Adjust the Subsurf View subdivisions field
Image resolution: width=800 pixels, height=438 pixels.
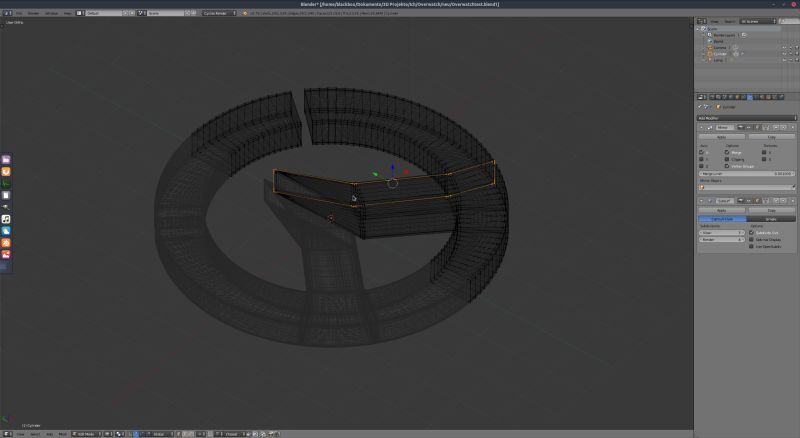tap(722, 233)
